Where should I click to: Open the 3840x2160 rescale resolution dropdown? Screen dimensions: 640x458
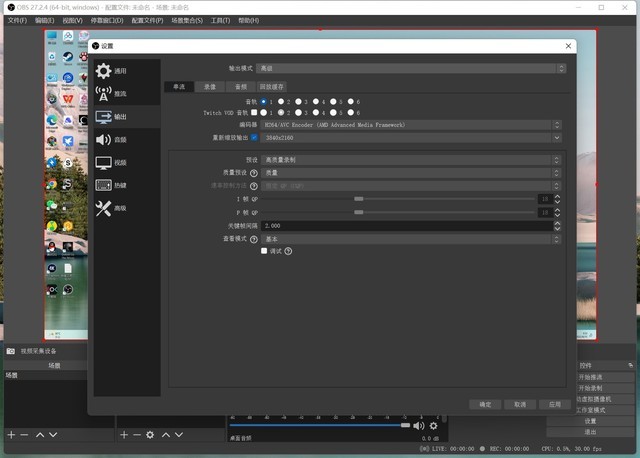click(411, 138)
